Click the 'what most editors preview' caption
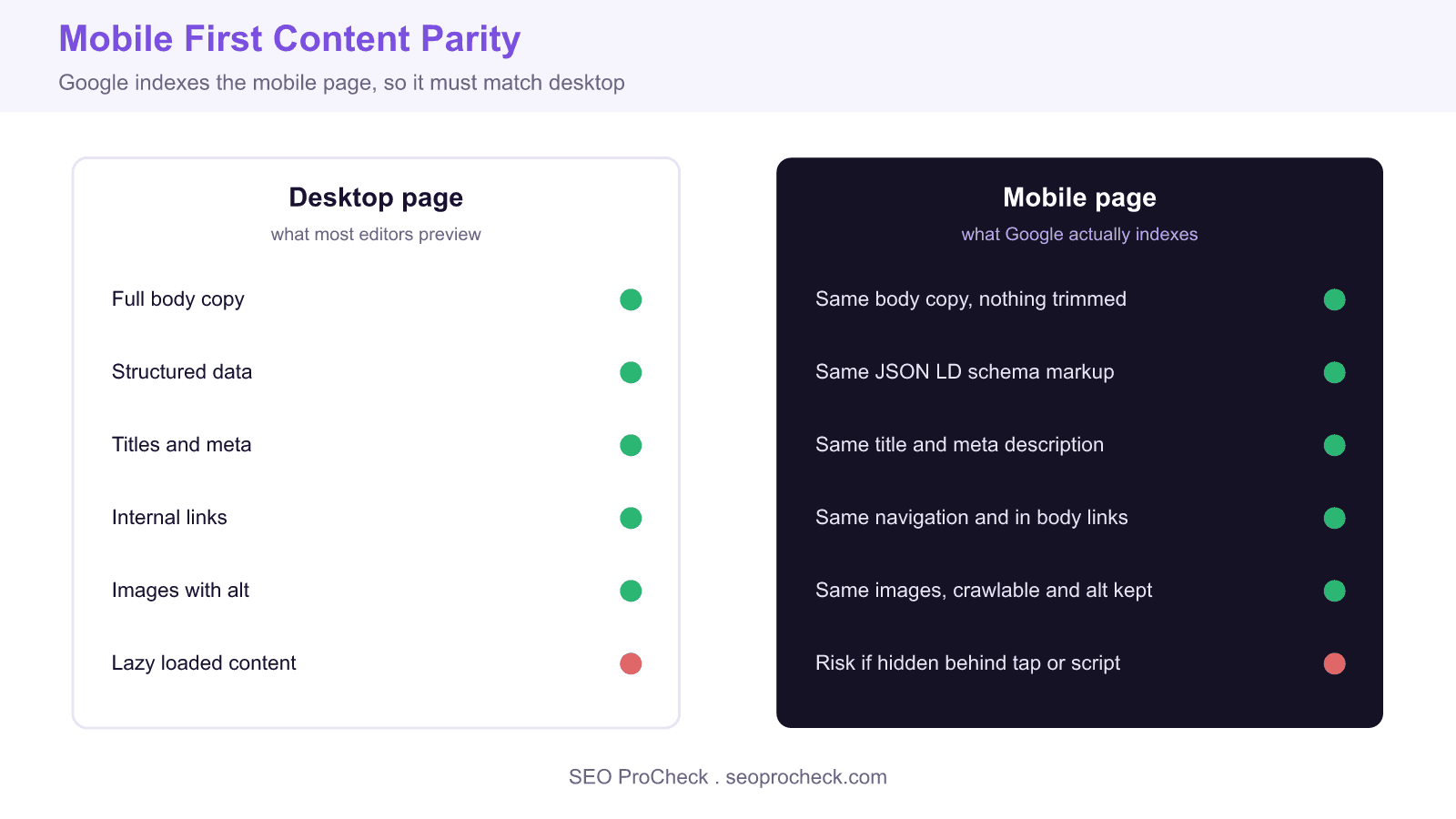This screenshot has width=1456, height=819. (x=376, y=234)
